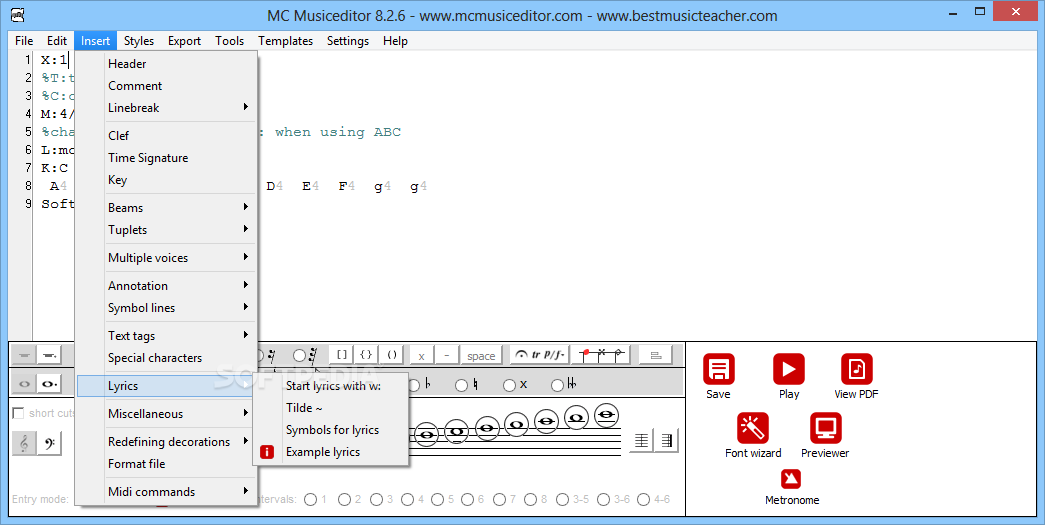The image size is (1045, 525).
Task: Click the space button
Action: 481,356
